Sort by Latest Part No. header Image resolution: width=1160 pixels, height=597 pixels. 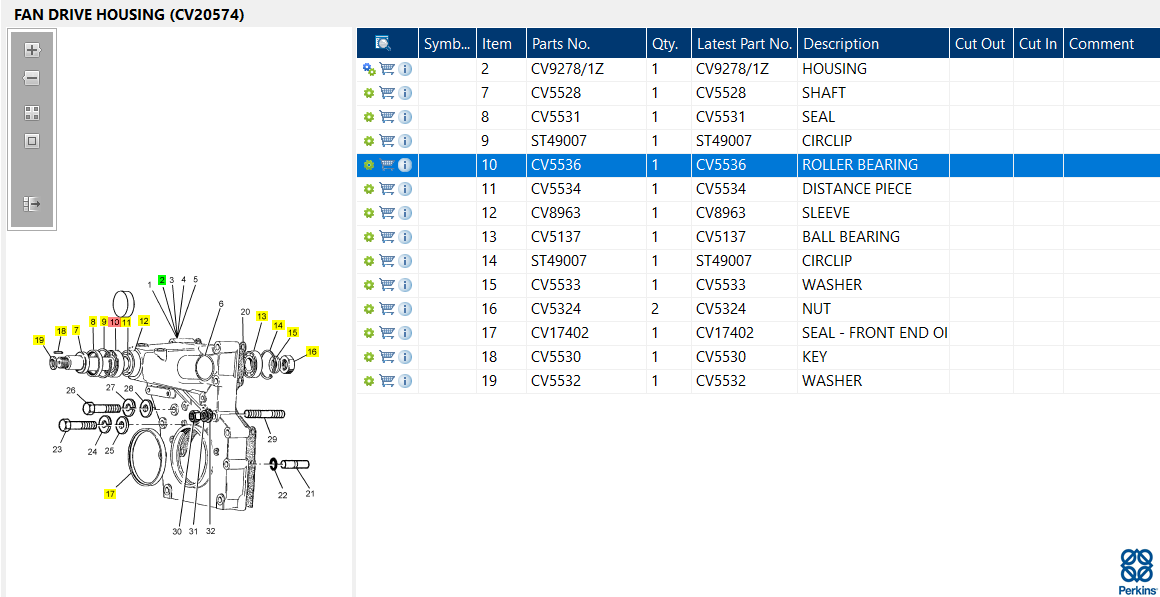pos(744,44)
